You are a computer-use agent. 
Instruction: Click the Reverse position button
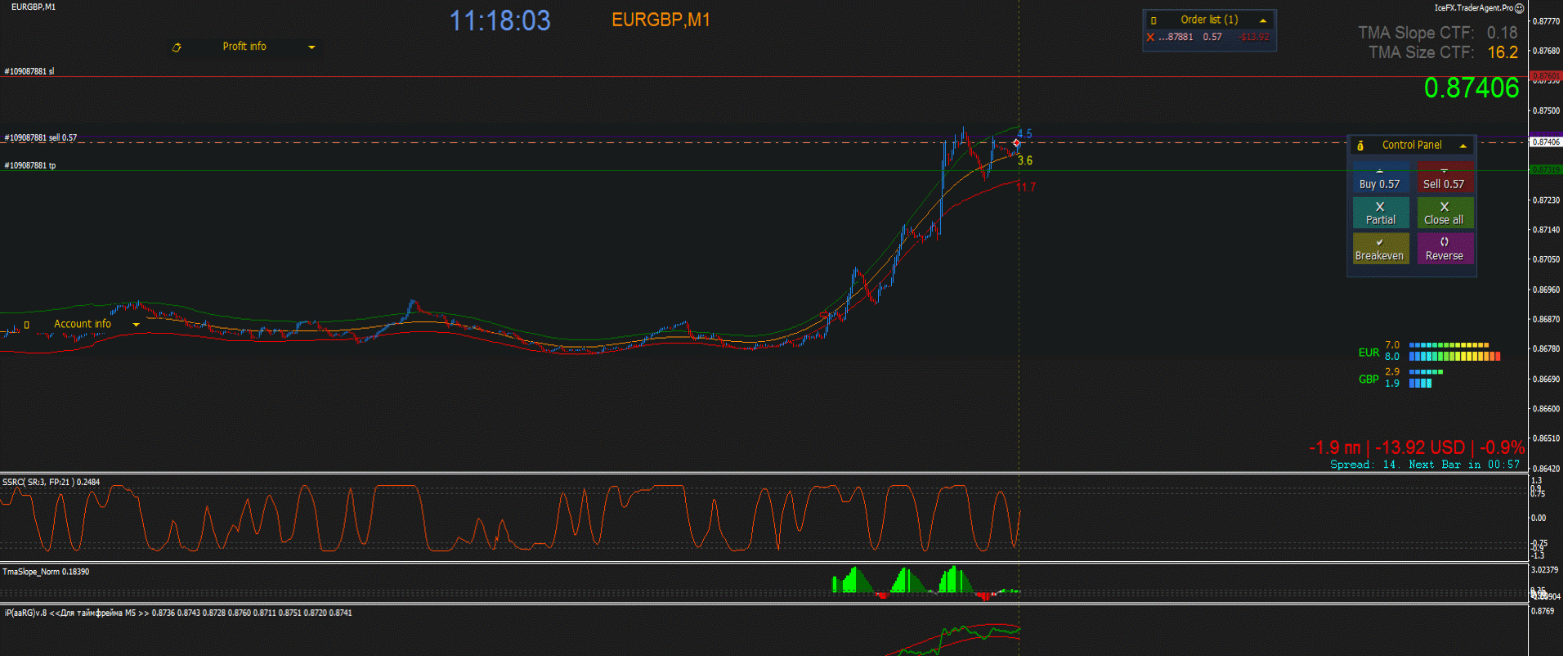(x=1445, y=249)
